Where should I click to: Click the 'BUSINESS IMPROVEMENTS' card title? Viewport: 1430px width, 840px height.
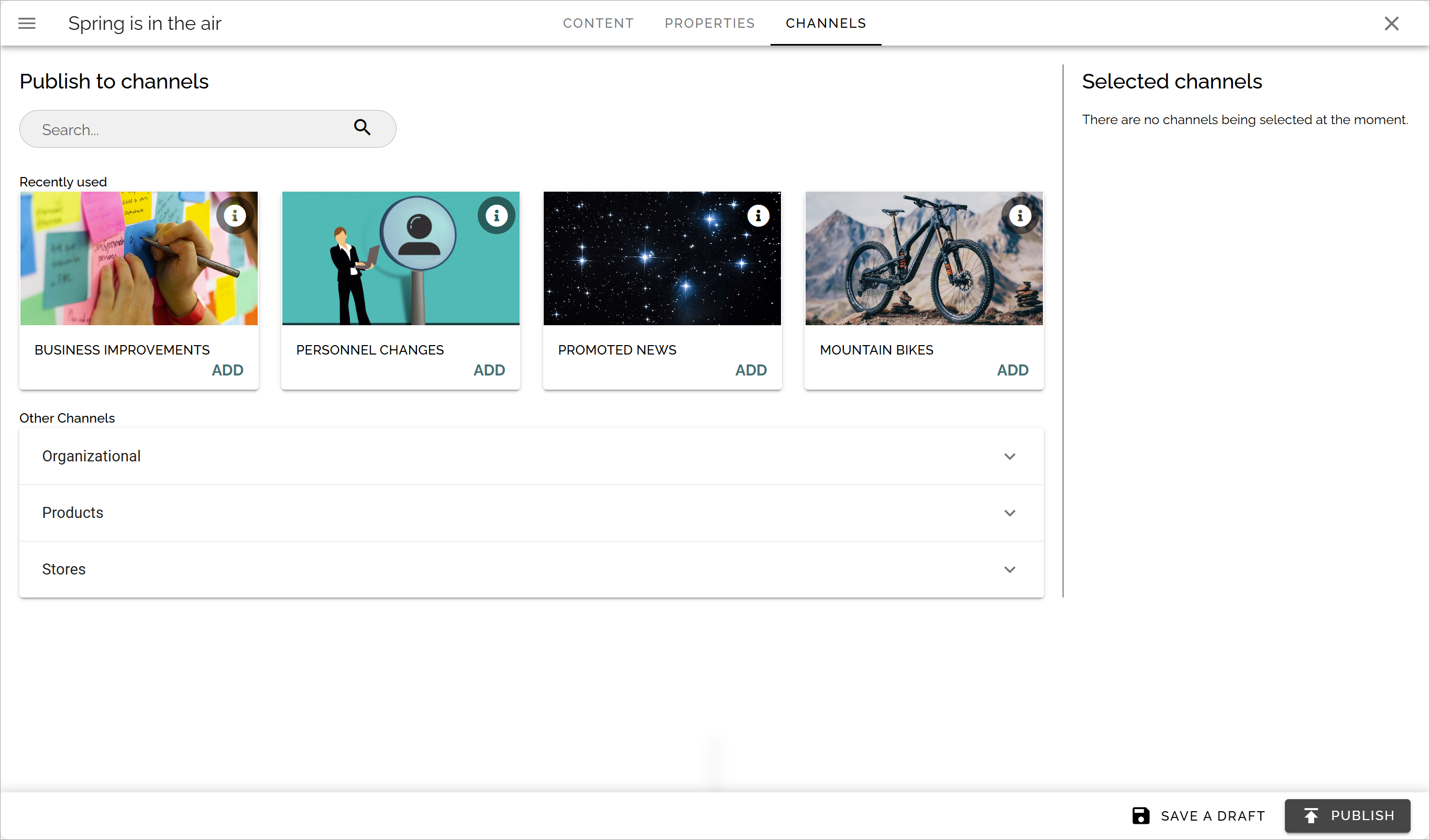[122, 349]
